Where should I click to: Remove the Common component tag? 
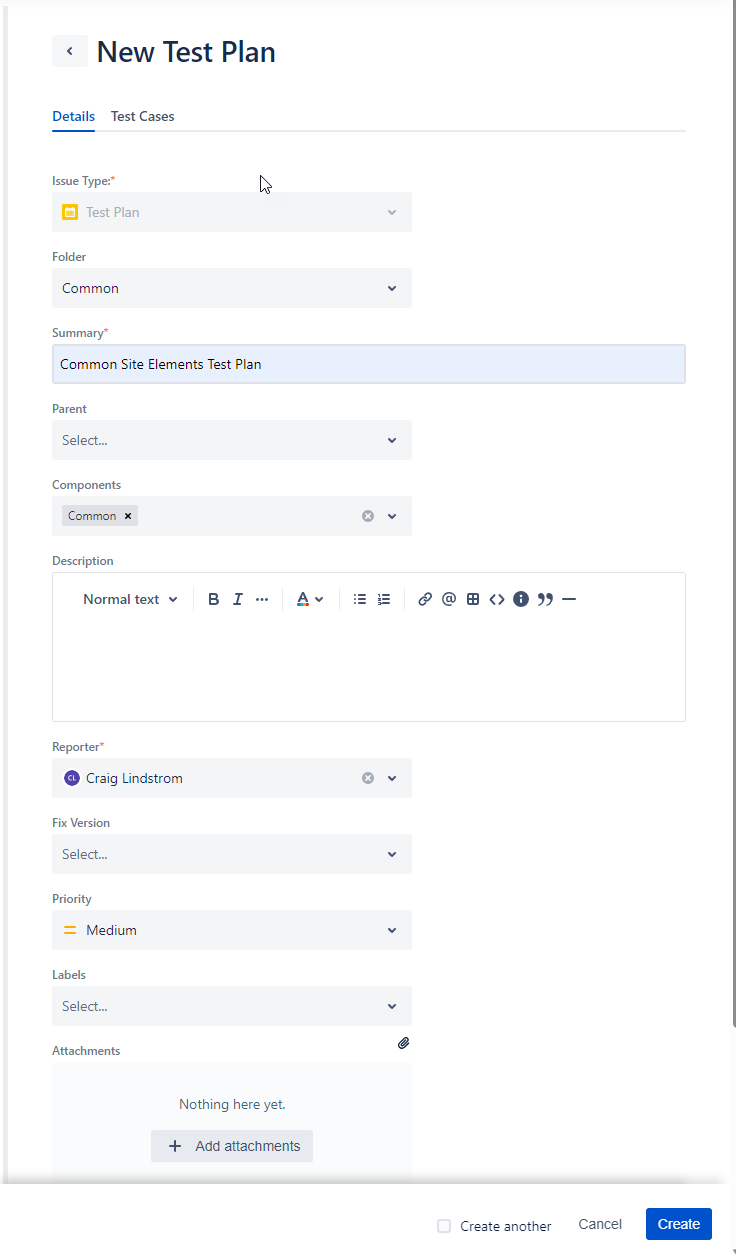tap(127, 515)
